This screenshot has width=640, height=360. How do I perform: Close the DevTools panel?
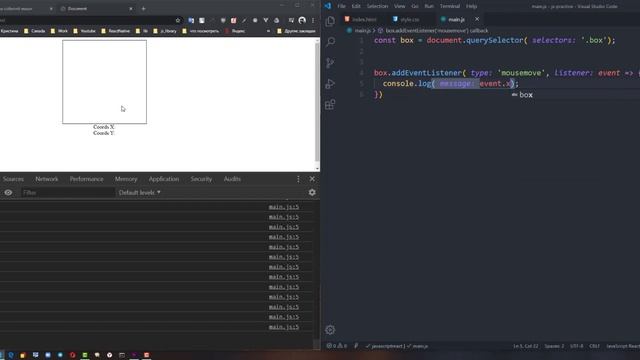point(312,179)
